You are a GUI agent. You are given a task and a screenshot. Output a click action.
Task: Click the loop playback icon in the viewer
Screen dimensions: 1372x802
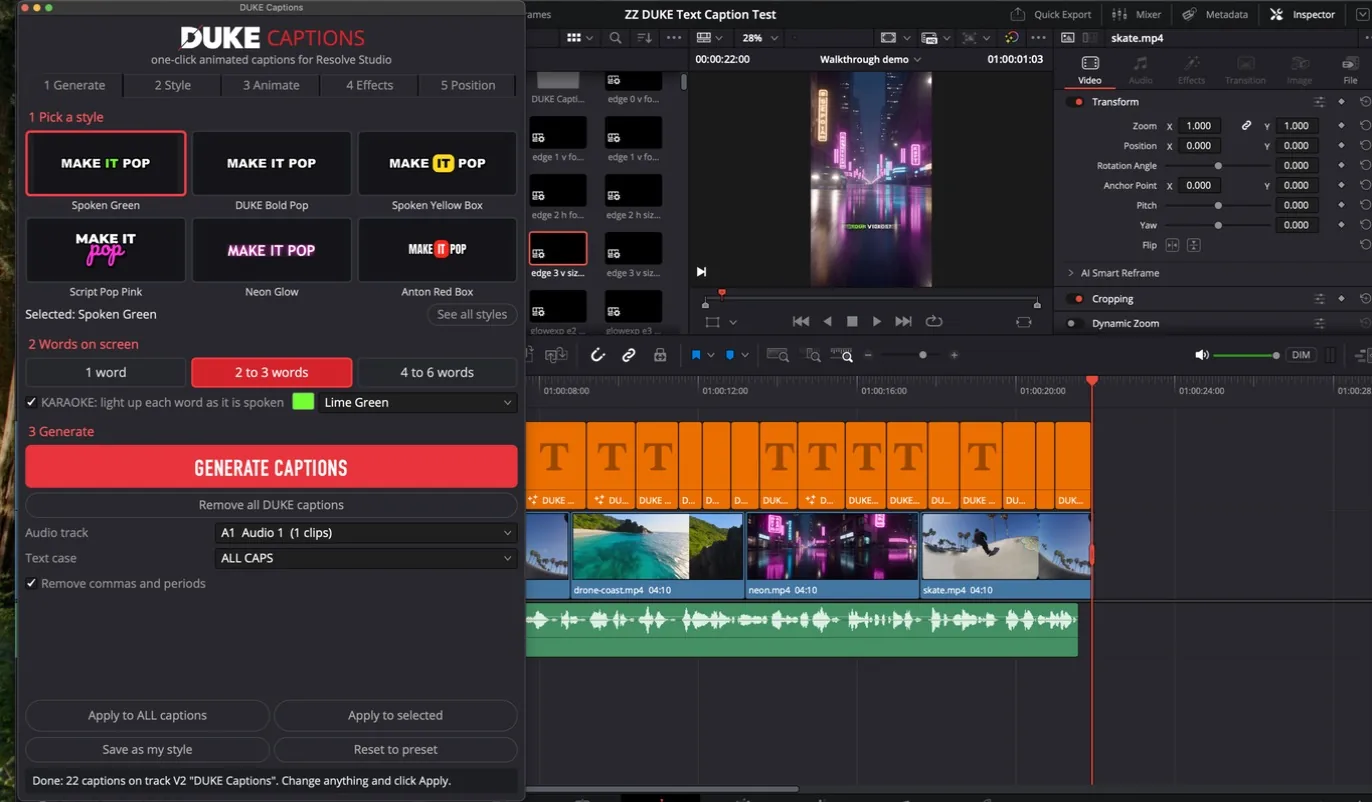[x=934, y=321]
